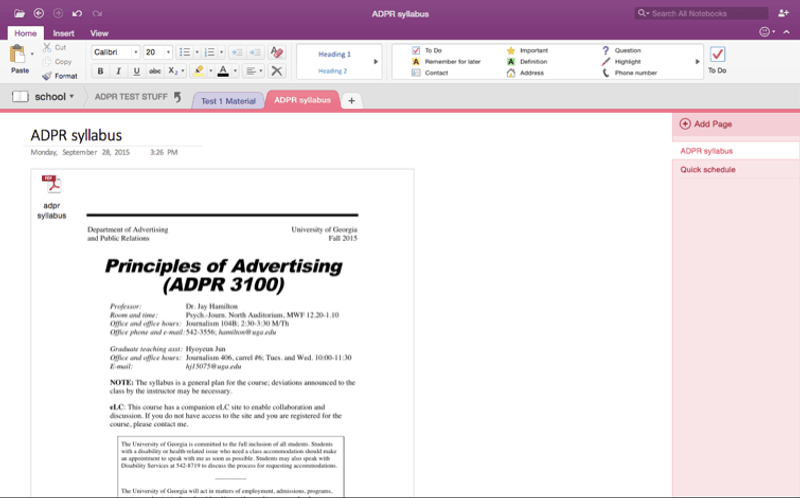The height and width of the screenshot is (498, 800).
Task: Toggle Bold formatting
Action: 100,71
